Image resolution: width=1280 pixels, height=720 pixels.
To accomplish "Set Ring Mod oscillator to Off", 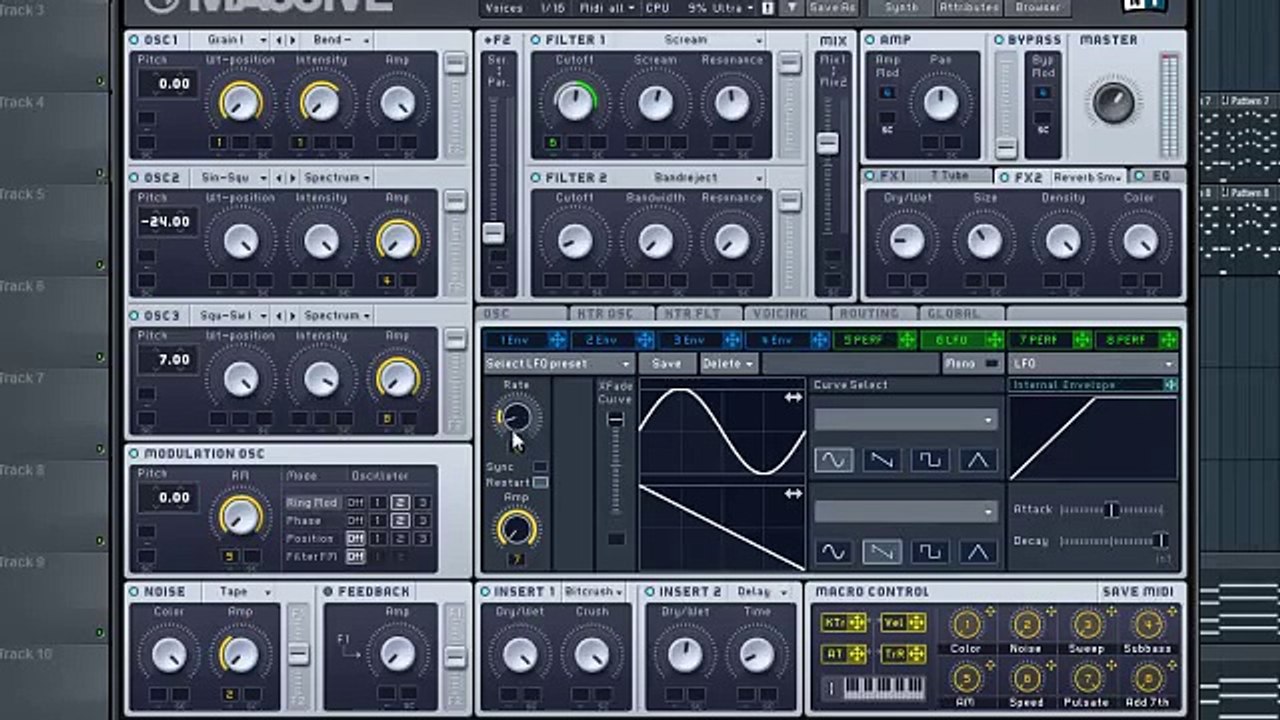I will [355, 503].
